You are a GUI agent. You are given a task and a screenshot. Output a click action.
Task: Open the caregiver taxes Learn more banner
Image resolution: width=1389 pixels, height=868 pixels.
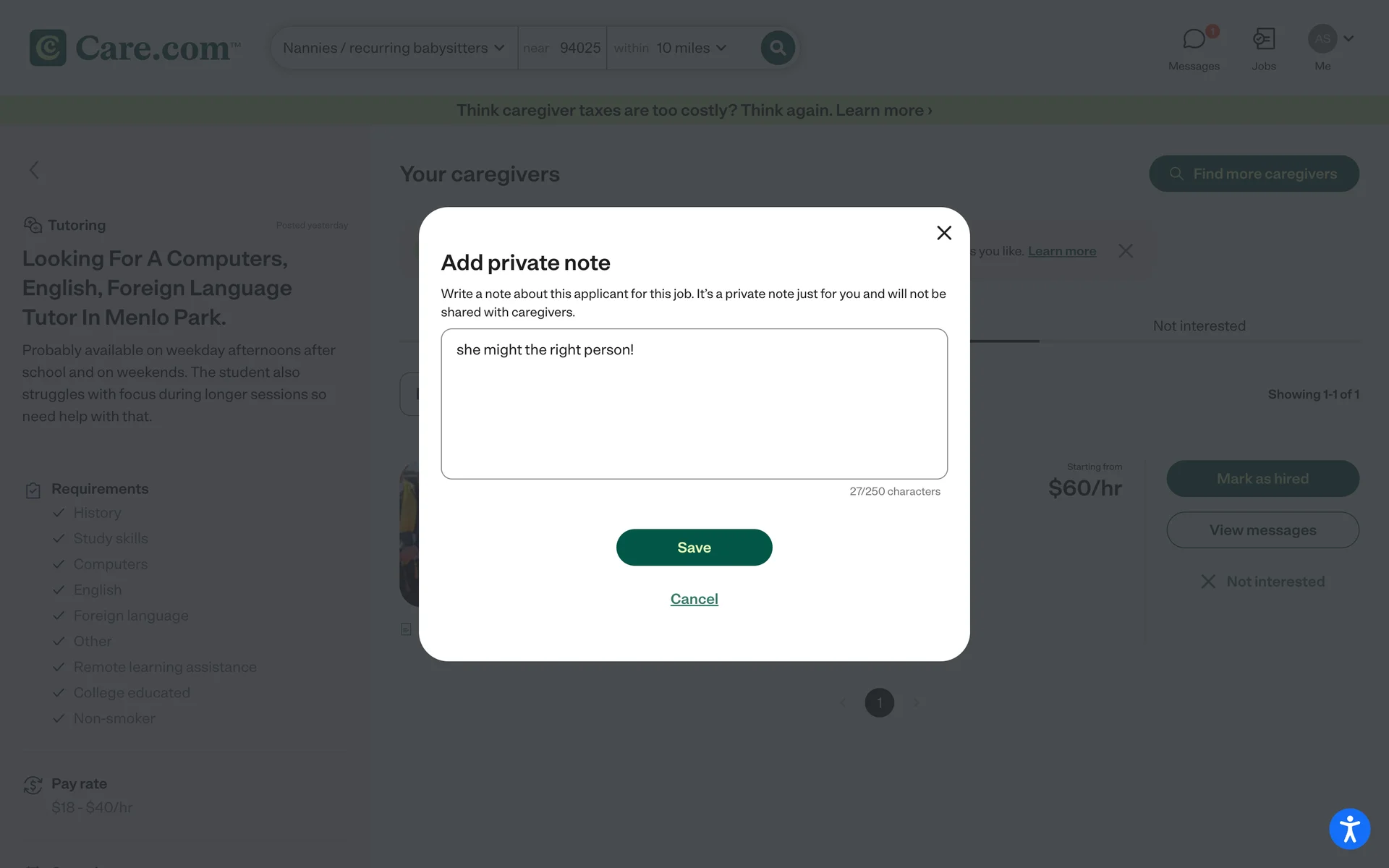click(694, 110)
